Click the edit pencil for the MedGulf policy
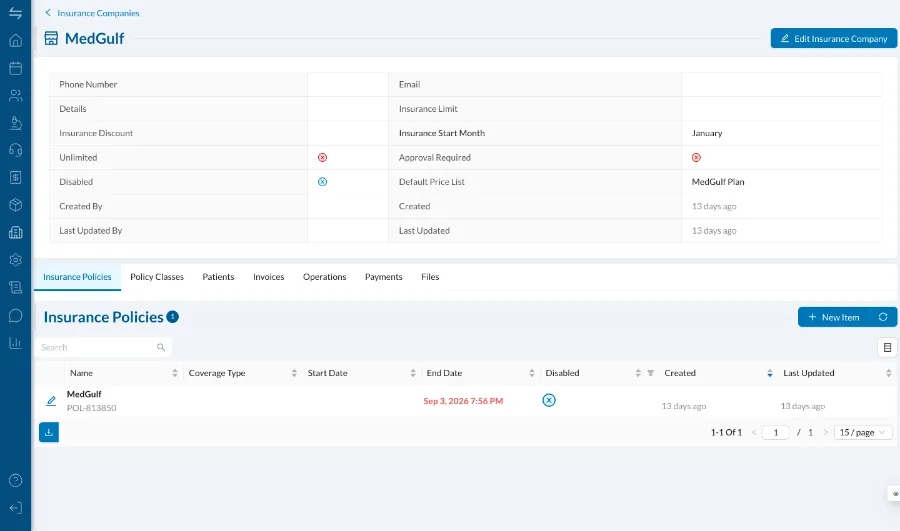Screen dimensions: 900x531 point(51,401)
